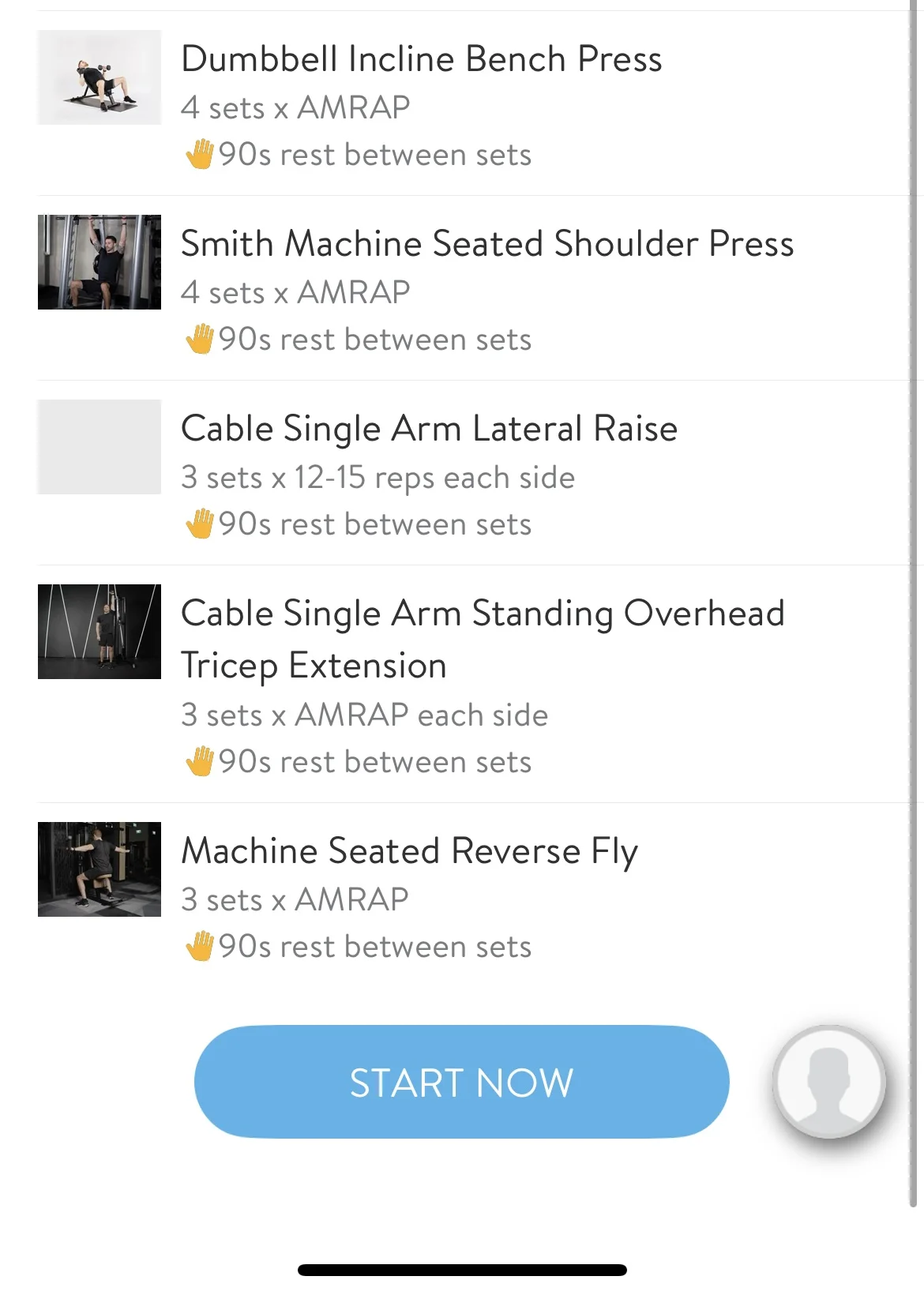Tap rest hand icon under Tricep Extension
The width and height of the screenshot is (924, 1295).
click(200, 761)
